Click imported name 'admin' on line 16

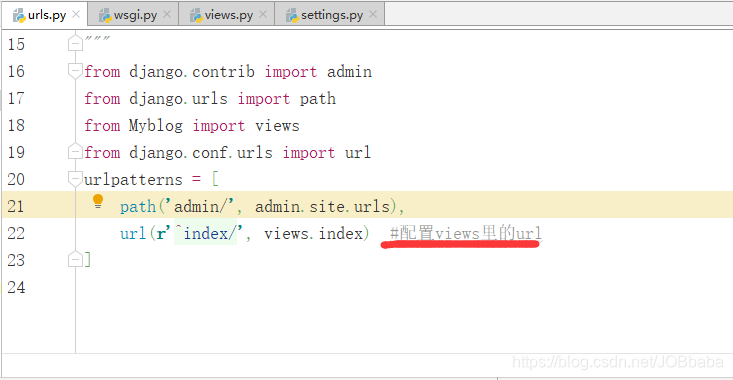[349, 72]
